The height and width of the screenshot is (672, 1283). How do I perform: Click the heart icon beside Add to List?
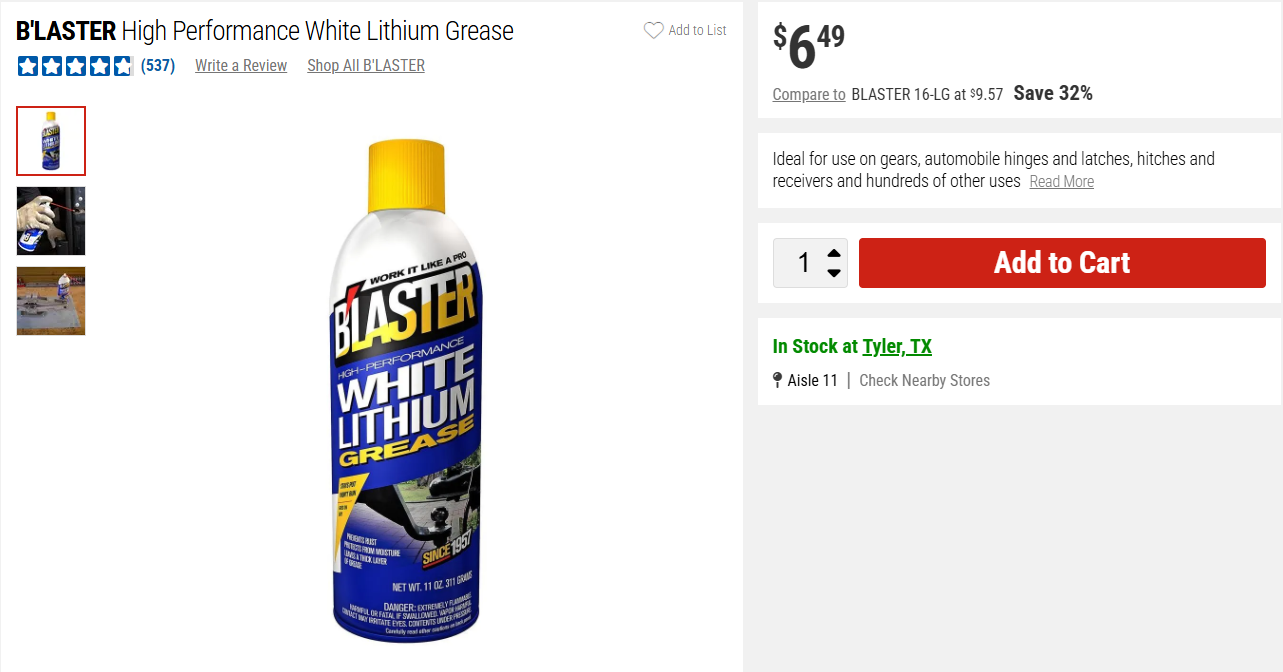click(653, 31)
